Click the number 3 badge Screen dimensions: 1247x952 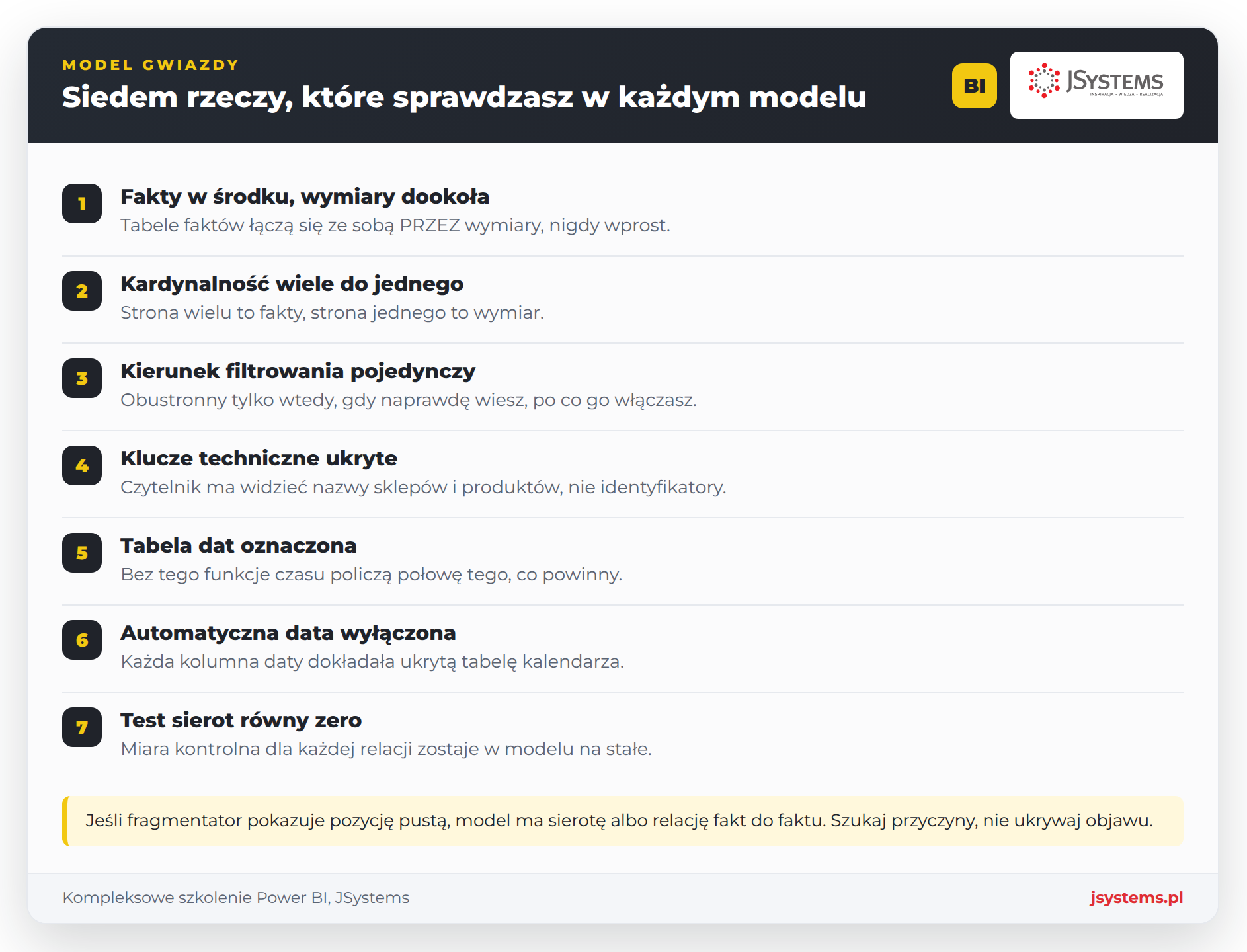(x=82, y=378)
